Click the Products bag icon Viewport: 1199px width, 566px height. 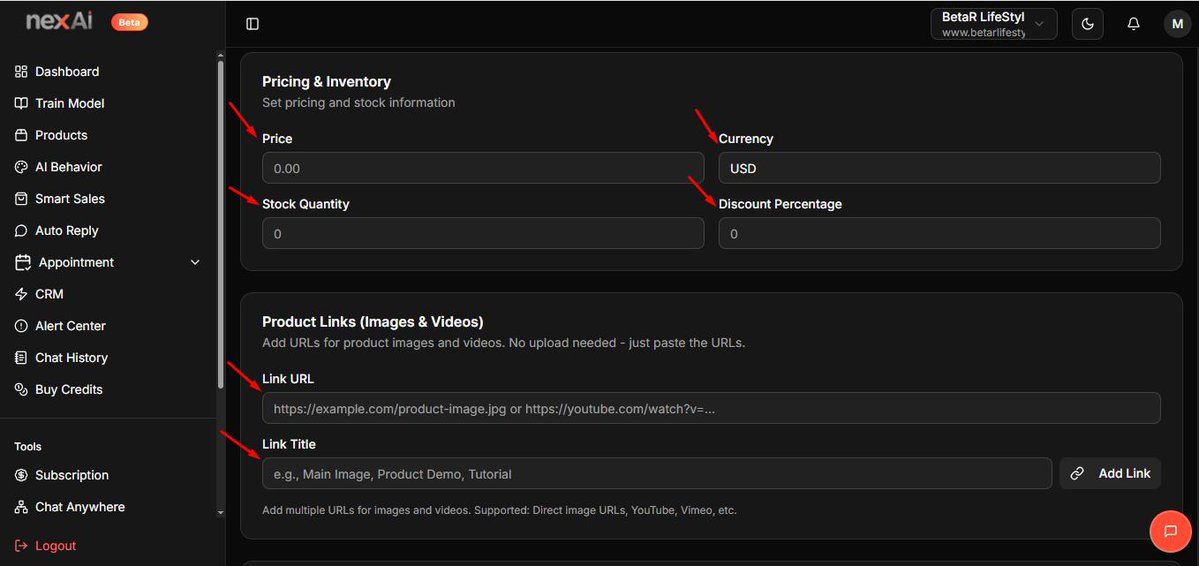click(21, 135)
